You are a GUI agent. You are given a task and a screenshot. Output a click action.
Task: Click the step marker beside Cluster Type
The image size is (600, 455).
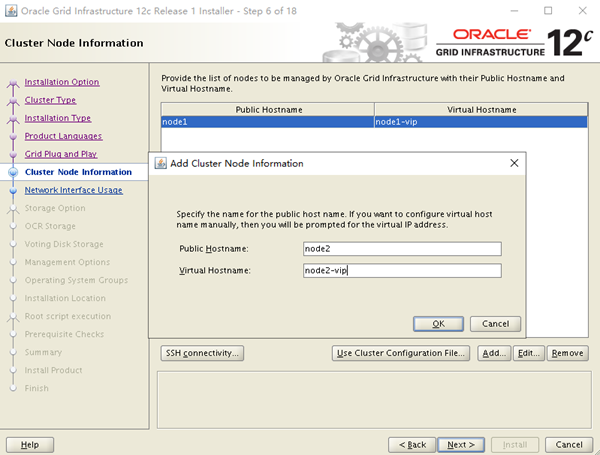point(13,100)
